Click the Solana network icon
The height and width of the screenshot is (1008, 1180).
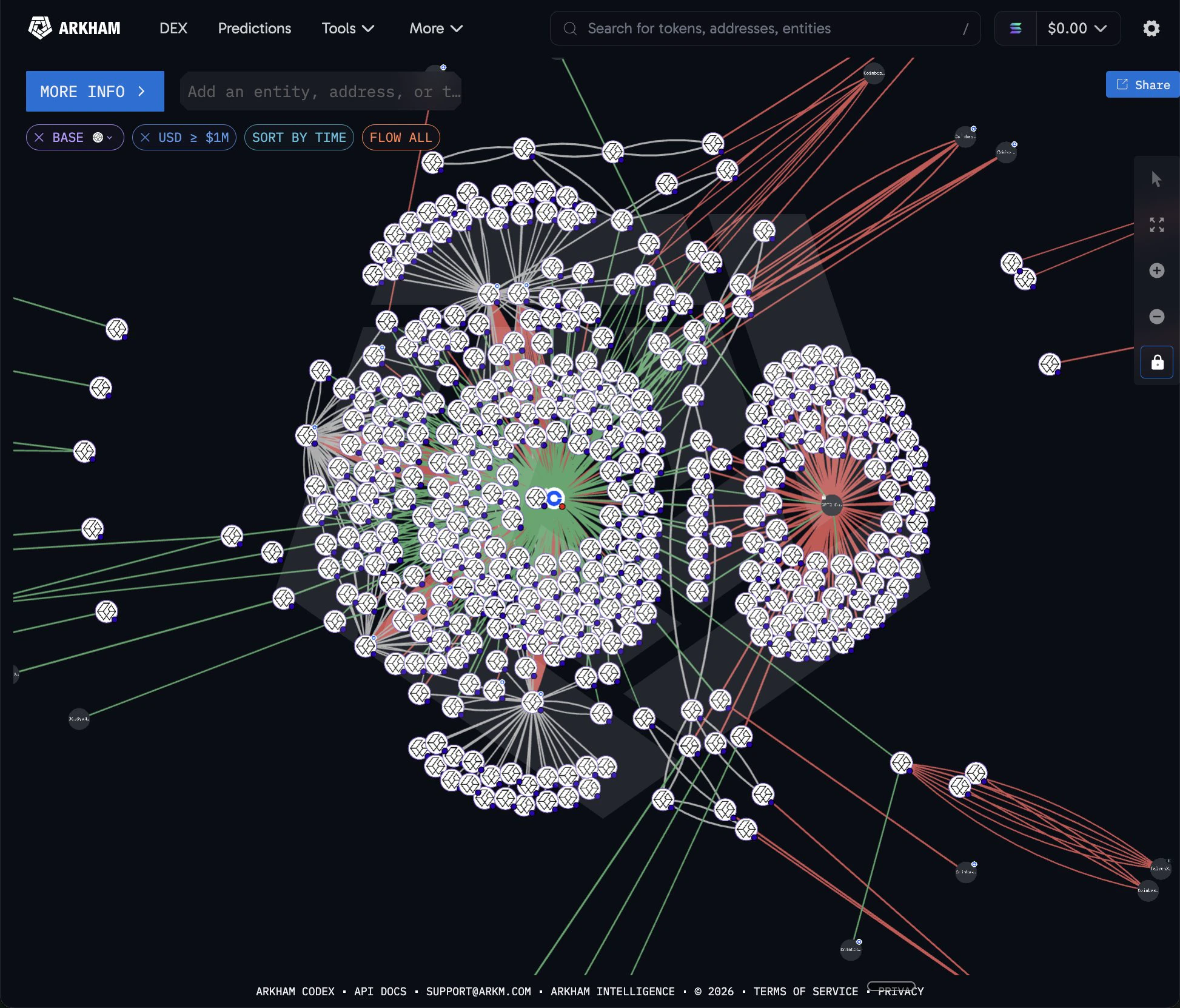coord(1015,28)
